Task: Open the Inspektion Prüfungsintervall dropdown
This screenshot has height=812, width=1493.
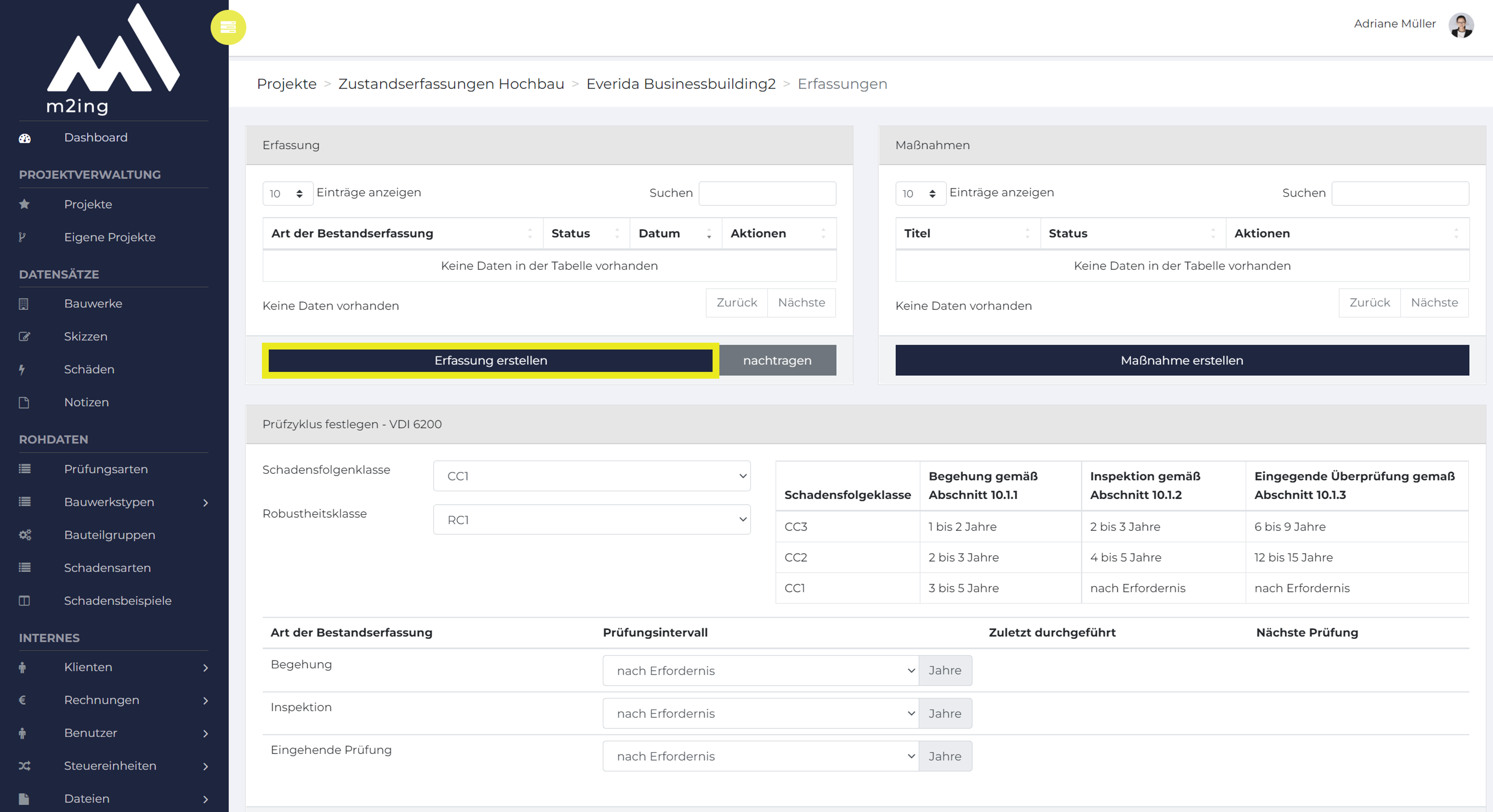Action: (x=760, y=714)
